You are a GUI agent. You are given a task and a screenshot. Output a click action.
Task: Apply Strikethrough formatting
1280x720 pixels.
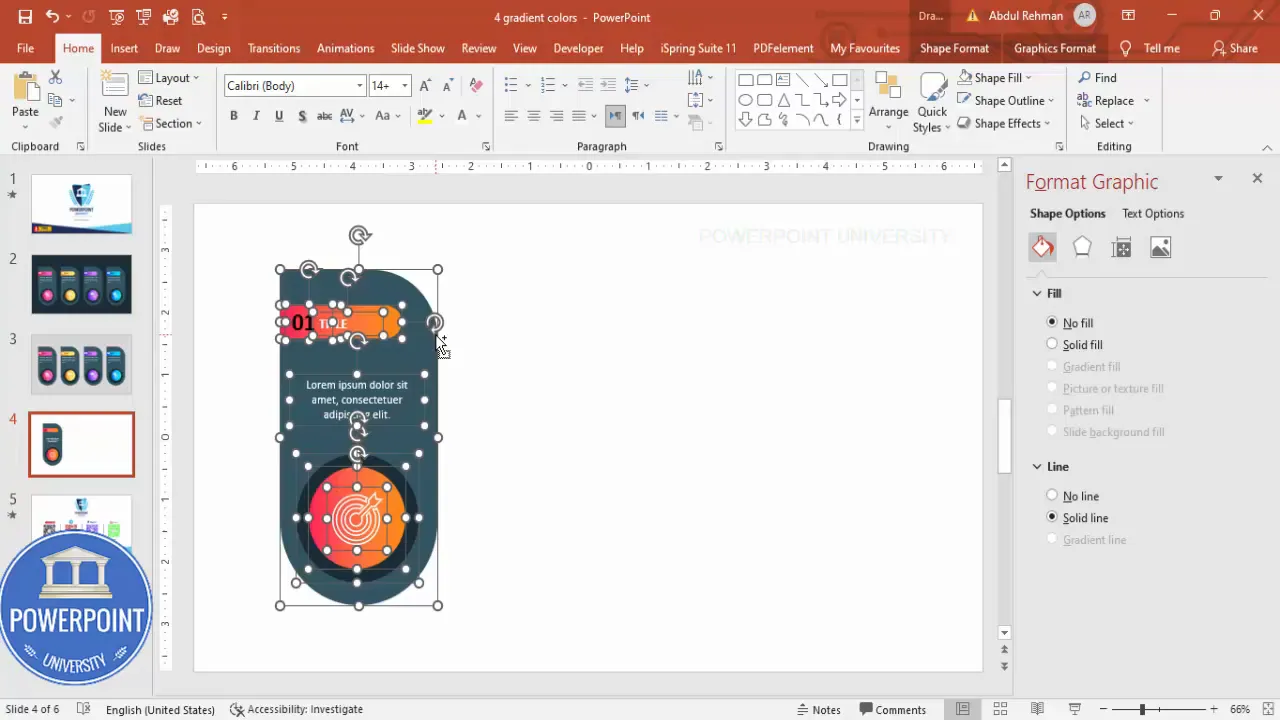tap(324, 116)
